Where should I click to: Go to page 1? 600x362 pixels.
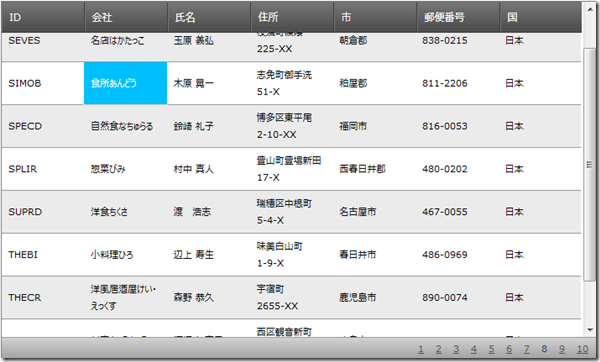point(421,349)
